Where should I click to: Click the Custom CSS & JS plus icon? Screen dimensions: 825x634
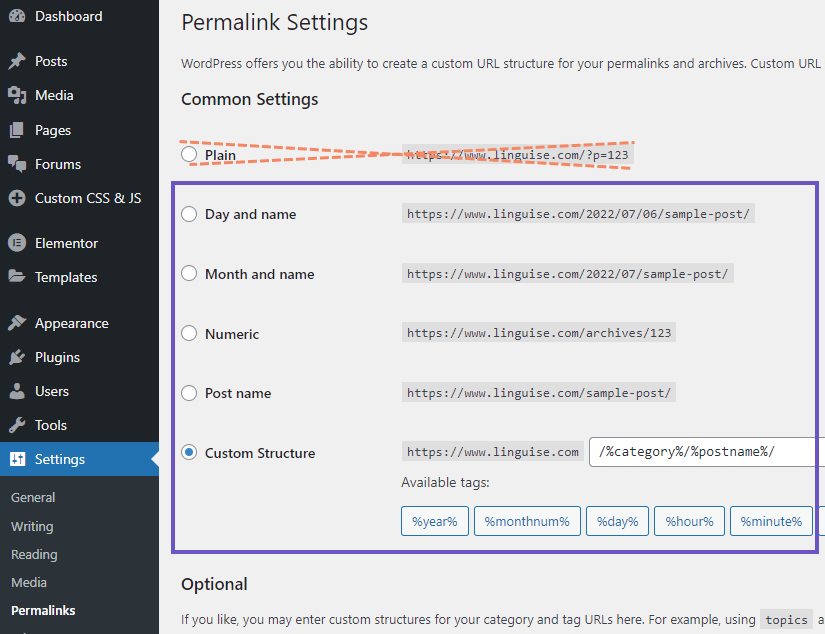17,198
